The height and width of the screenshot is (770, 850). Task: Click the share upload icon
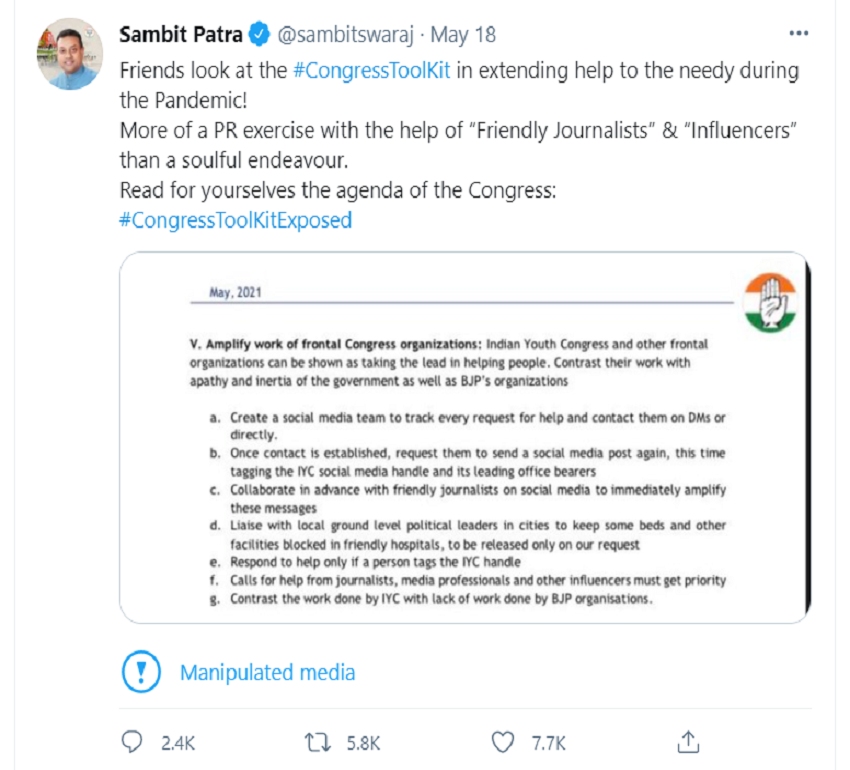688,741
